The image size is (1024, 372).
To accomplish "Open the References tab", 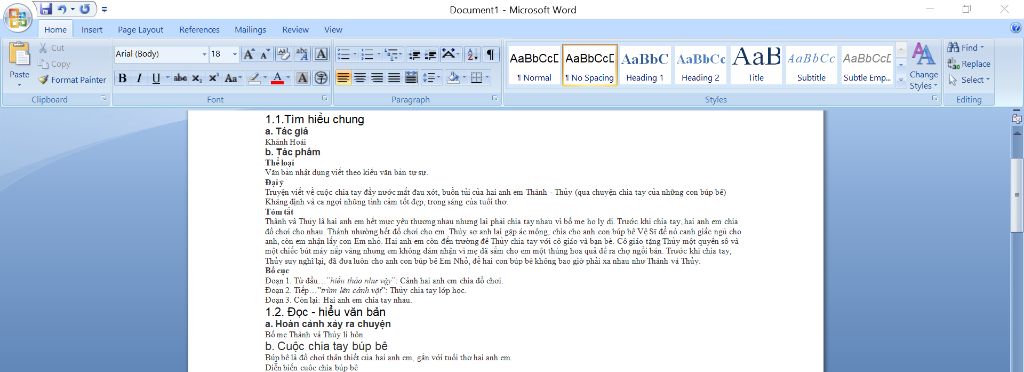I will point(199,29).
